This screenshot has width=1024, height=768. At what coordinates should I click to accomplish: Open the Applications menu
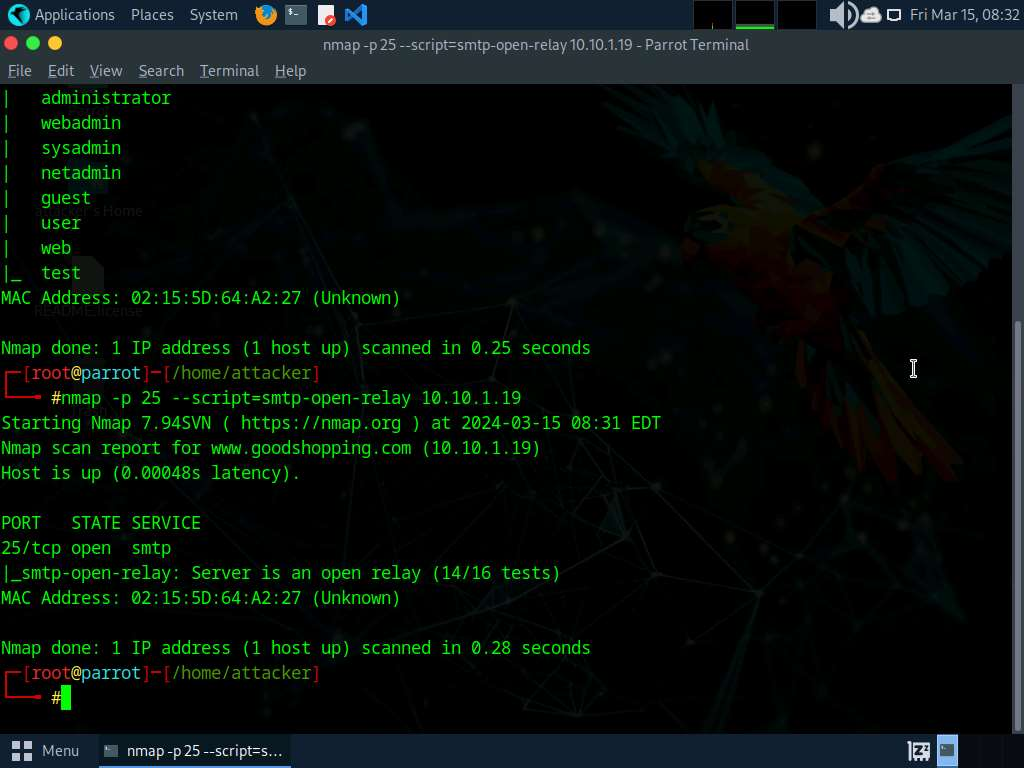pos(74,15)
